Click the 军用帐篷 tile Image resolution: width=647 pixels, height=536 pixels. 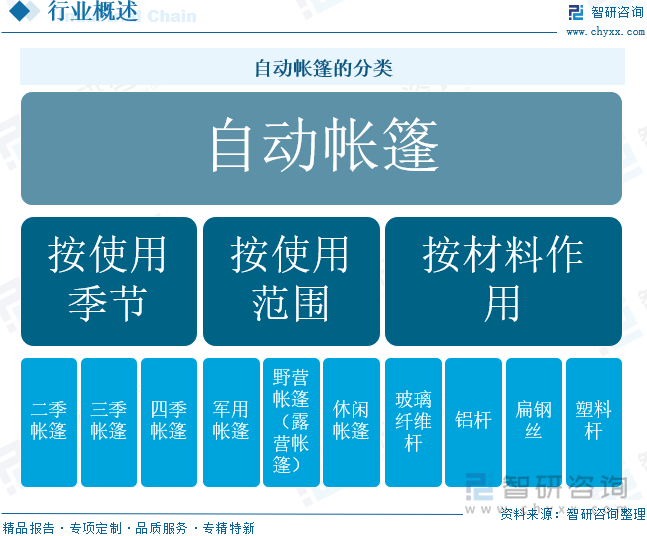[231, 422]
